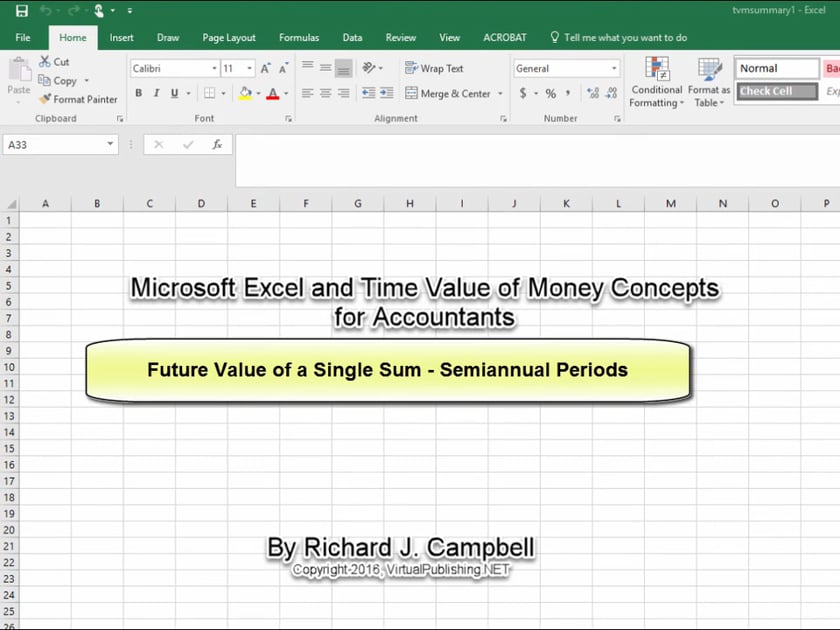Viewport: 840px width, 630px height.
Task: Click the Select All corner triangle
Action: click(x=12, y=204)
